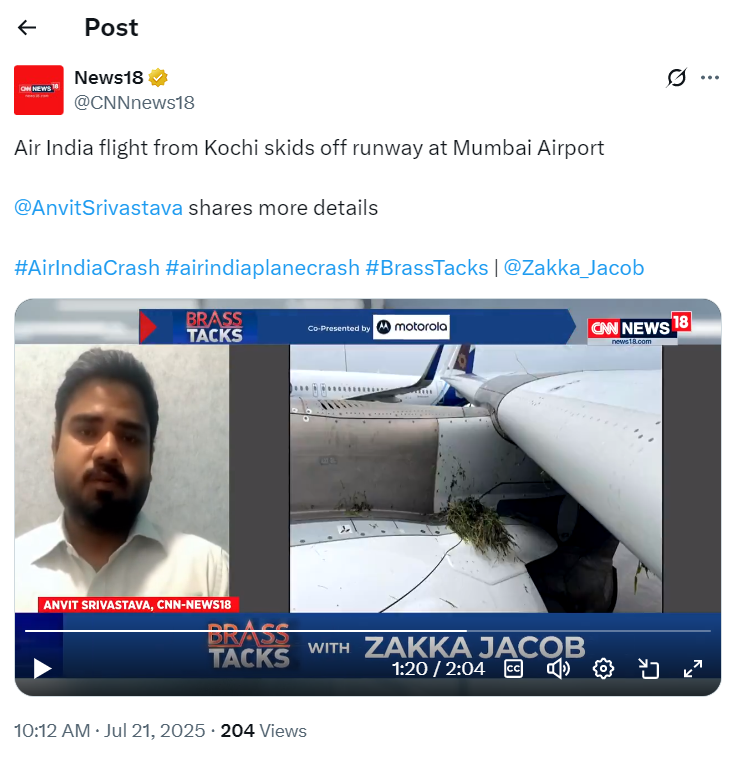
Task: Open the News18 profile avatar
Action: click(x=39, y=90)
